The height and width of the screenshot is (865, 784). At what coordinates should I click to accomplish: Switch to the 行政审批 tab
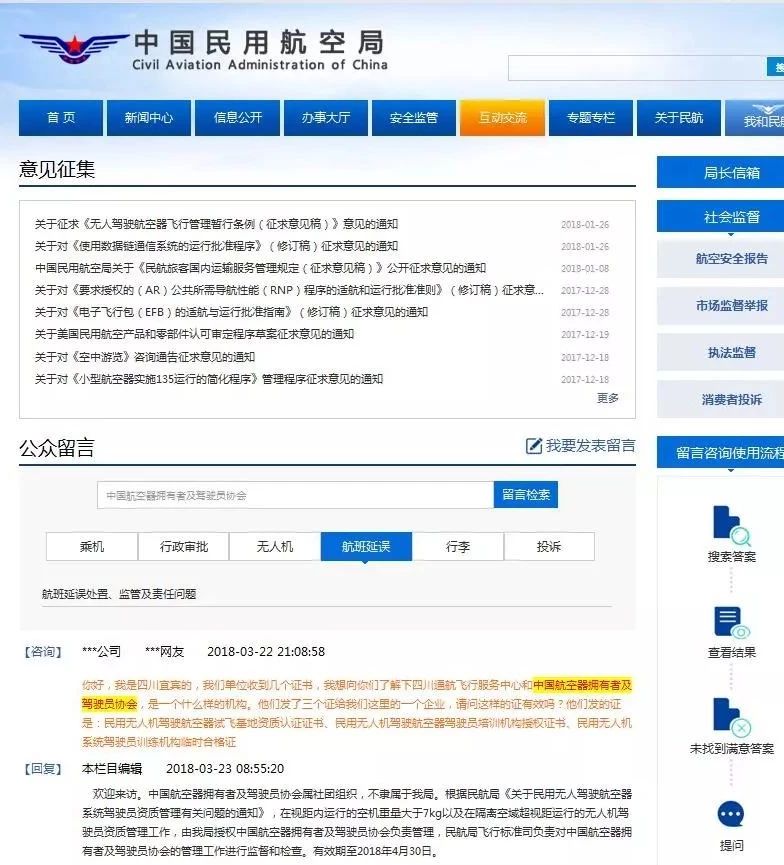point(184,547)
